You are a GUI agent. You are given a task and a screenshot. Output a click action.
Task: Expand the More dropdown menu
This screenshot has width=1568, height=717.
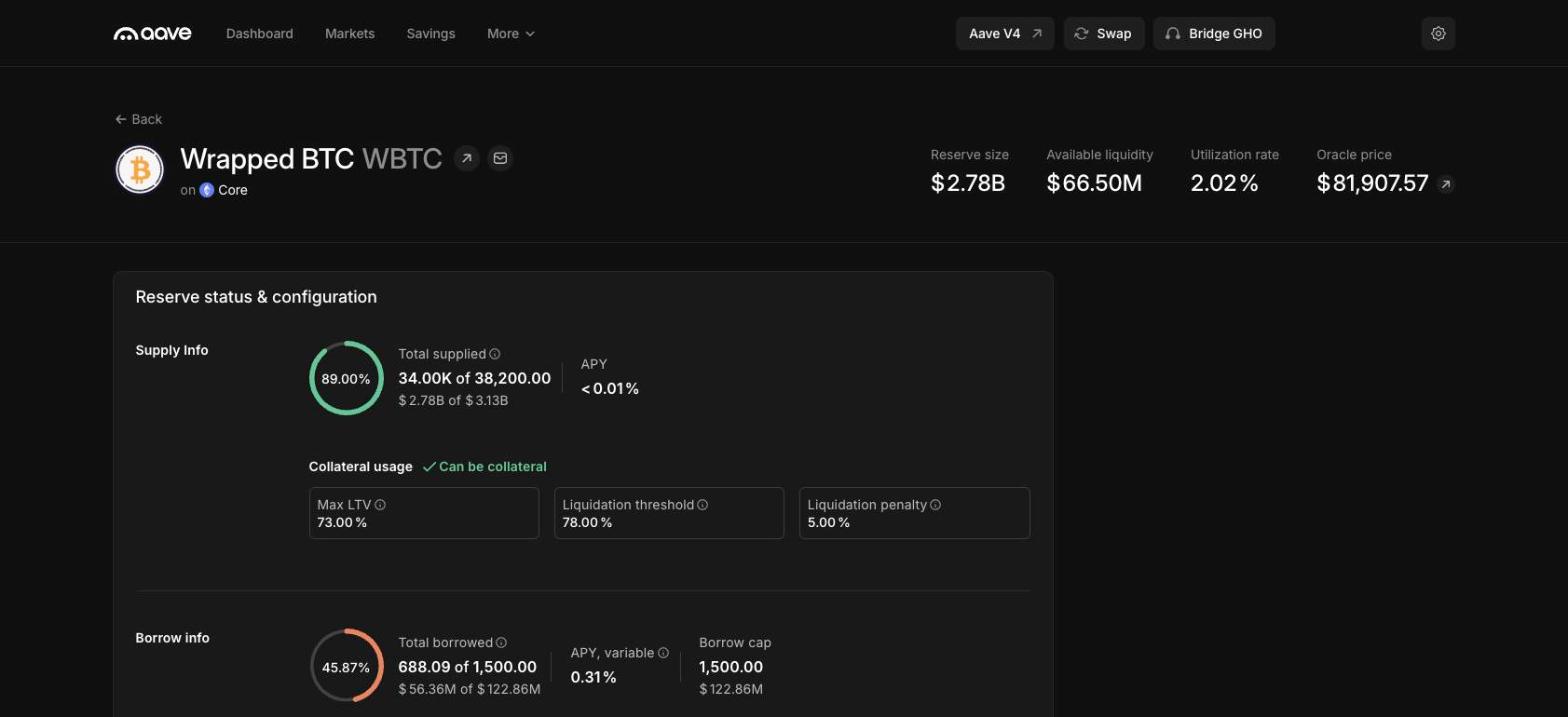pos(511,33)
